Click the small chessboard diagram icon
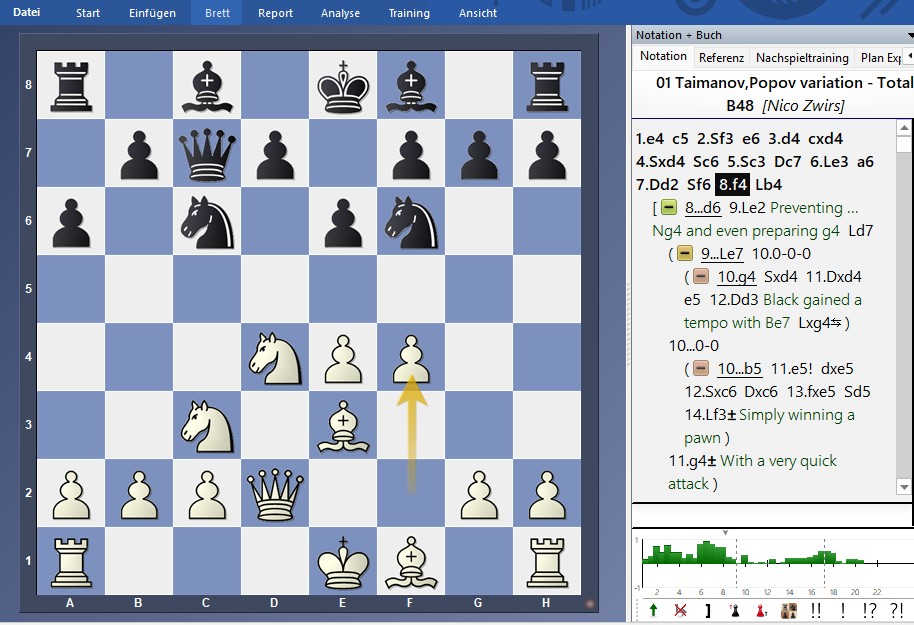The height and width of the screenshot is (625, 914). click(x=789, y=610)
